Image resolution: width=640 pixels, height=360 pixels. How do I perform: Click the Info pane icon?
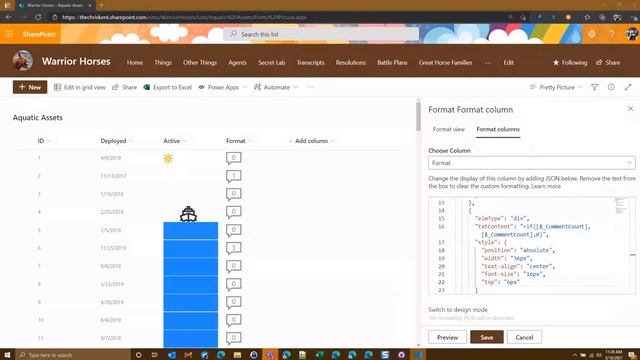click(x=611, y=87)
